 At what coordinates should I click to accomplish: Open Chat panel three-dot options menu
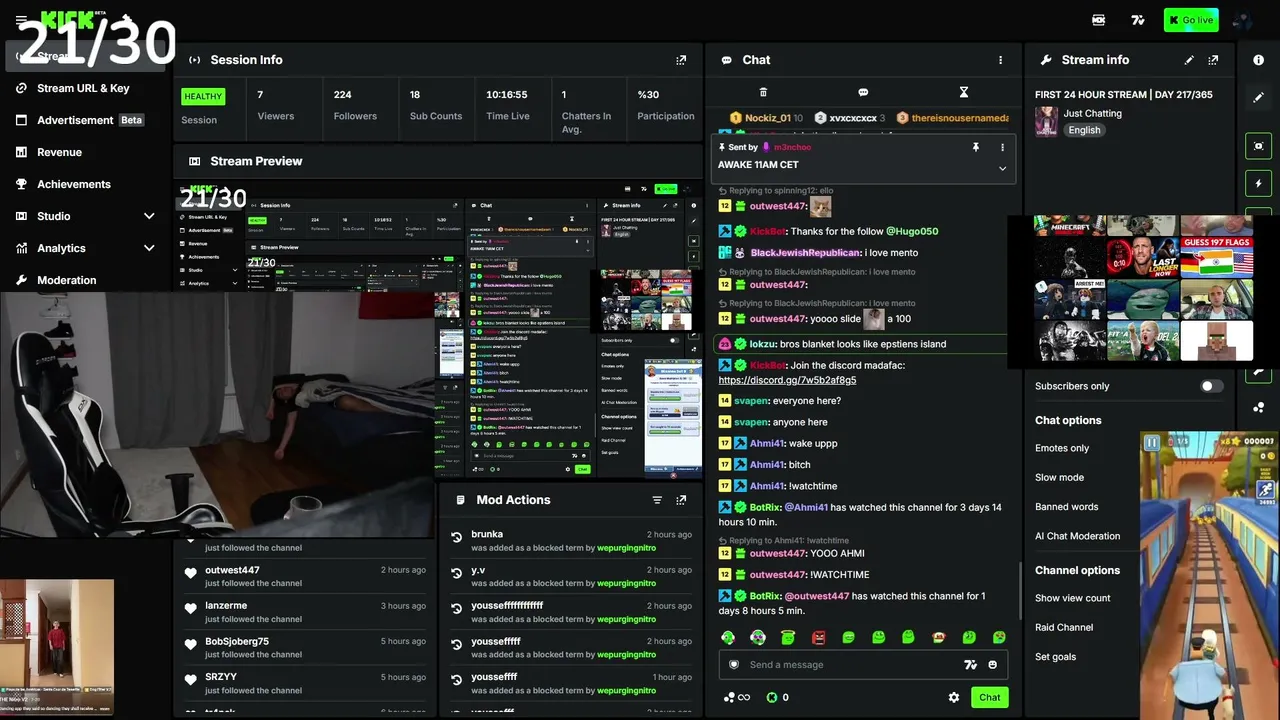[x=1000, y=60]
